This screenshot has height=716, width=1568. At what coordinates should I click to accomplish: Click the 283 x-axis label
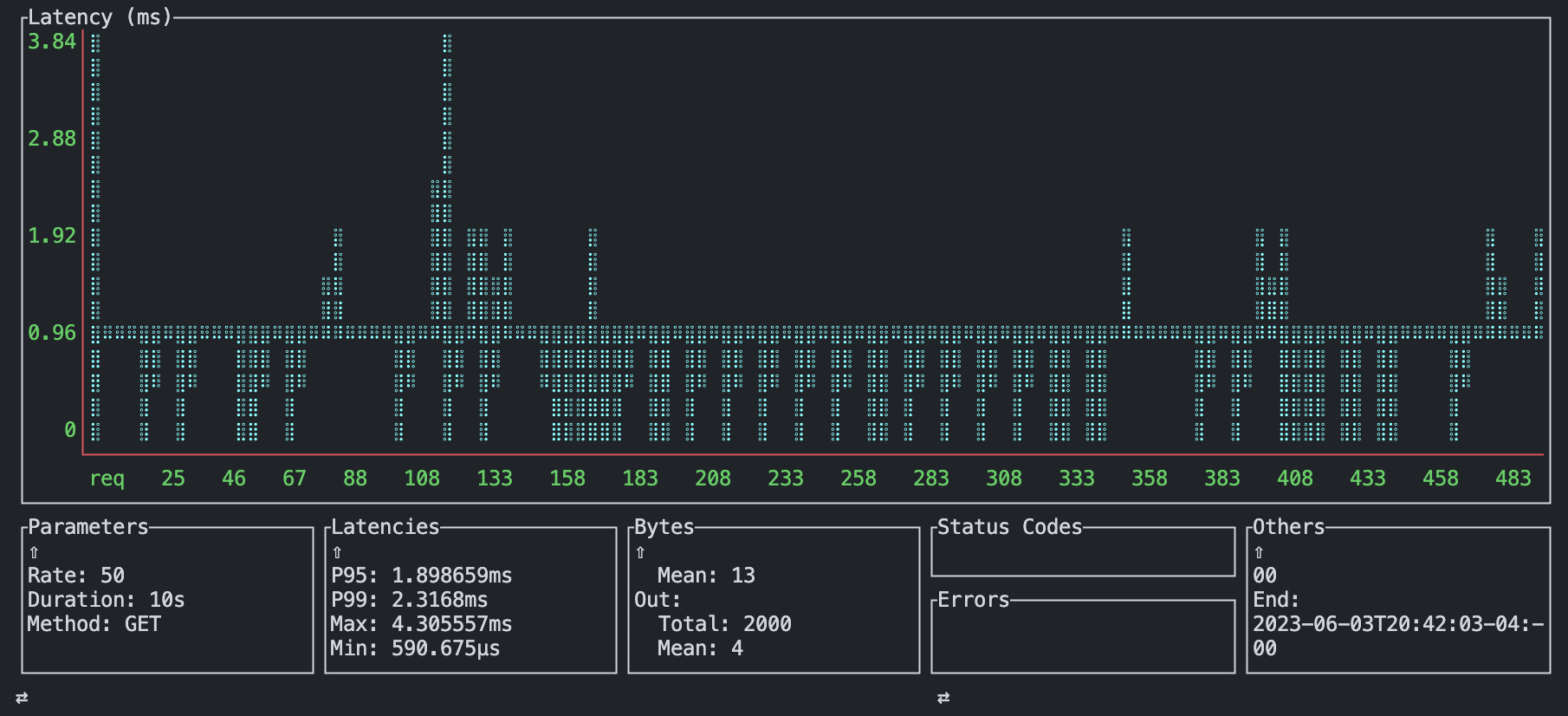[931, 478]
